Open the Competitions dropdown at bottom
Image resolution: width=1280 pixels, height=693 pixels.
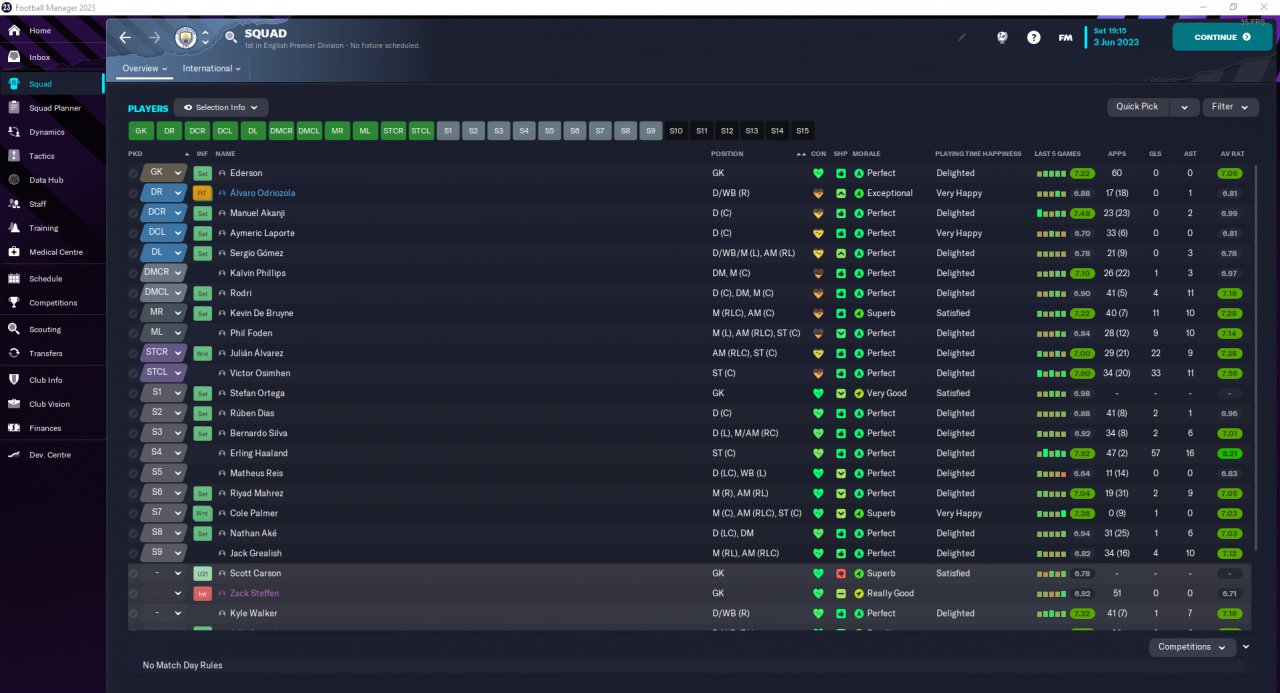[x=1193, y=647]
